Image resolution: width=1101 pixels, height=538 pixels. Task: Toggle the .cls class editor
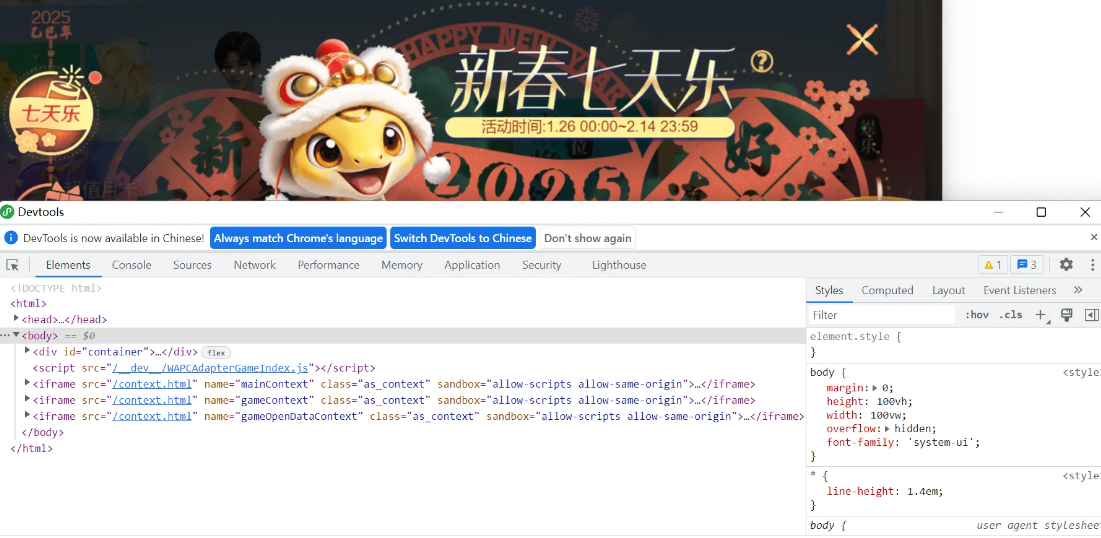1011,315
